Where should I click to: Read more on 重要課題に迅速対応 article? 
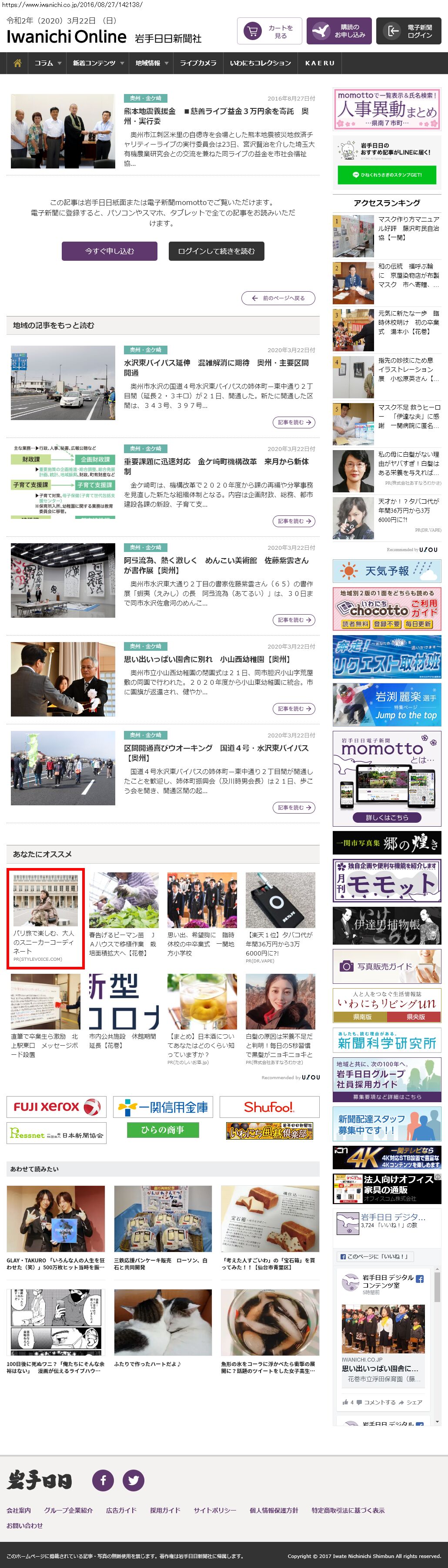click(x=294, y=521)
